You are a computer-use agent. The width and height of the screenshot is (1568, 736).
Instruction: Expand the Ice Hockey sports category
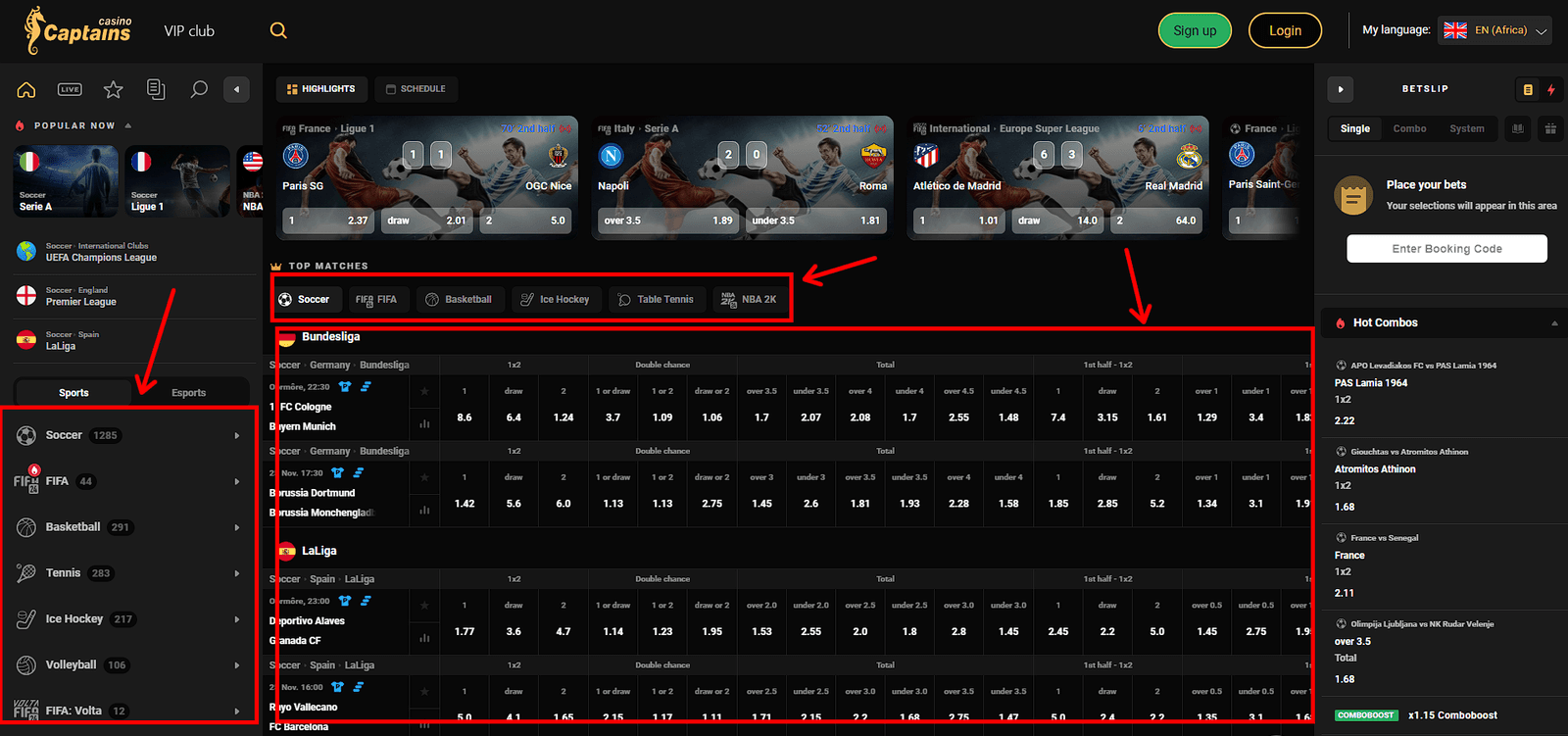click(128, 619)
